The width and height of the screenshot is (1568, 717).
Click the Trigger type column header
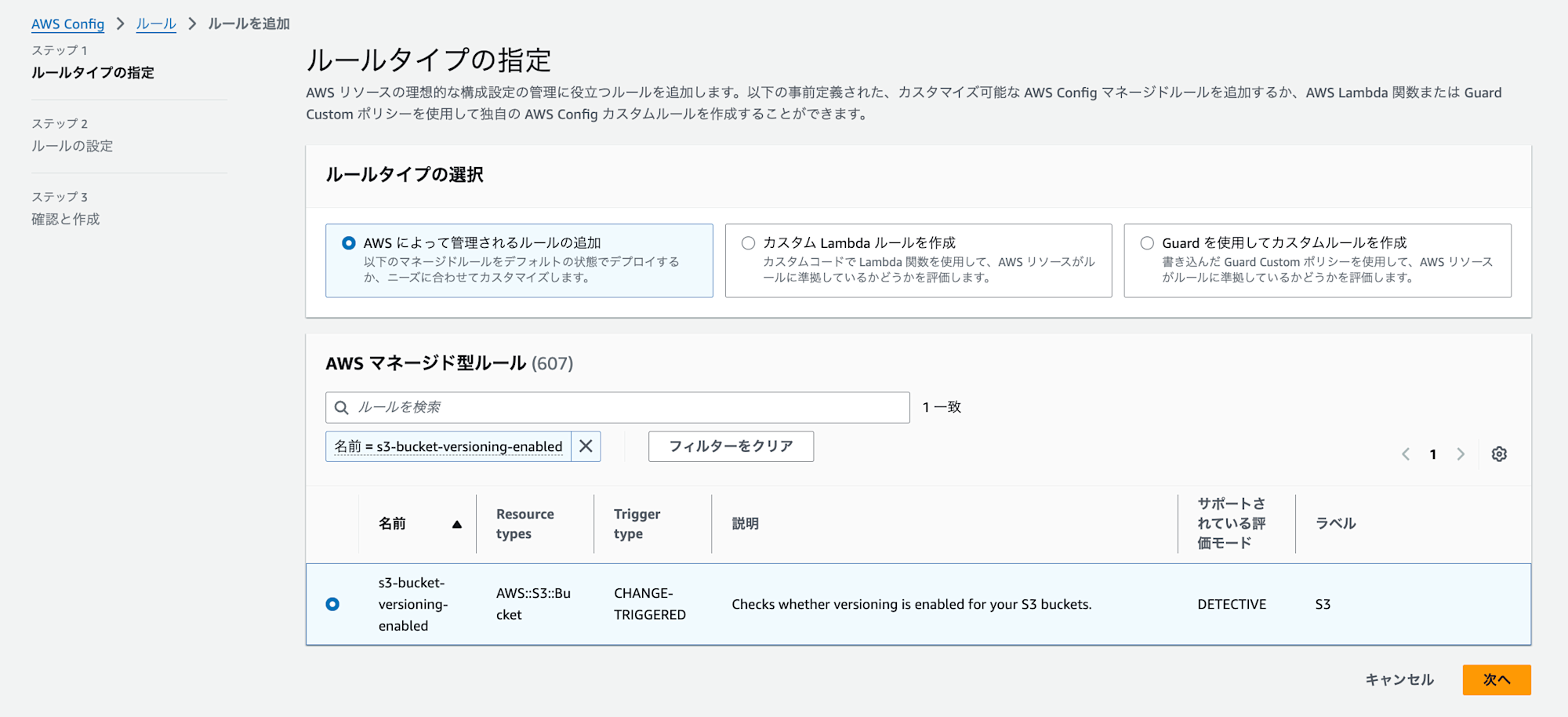637,524
